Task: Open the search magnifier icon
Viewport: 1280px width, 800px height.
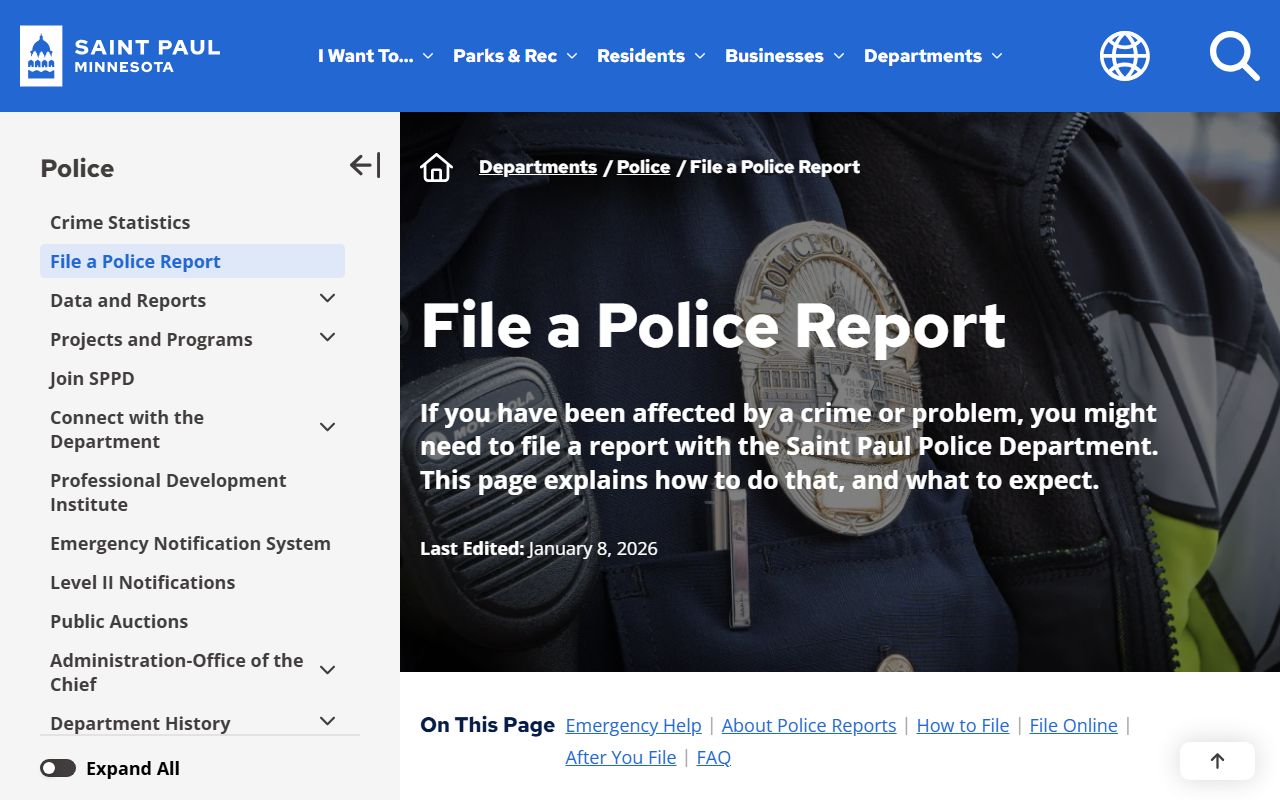Action: tap(1234, 56)
